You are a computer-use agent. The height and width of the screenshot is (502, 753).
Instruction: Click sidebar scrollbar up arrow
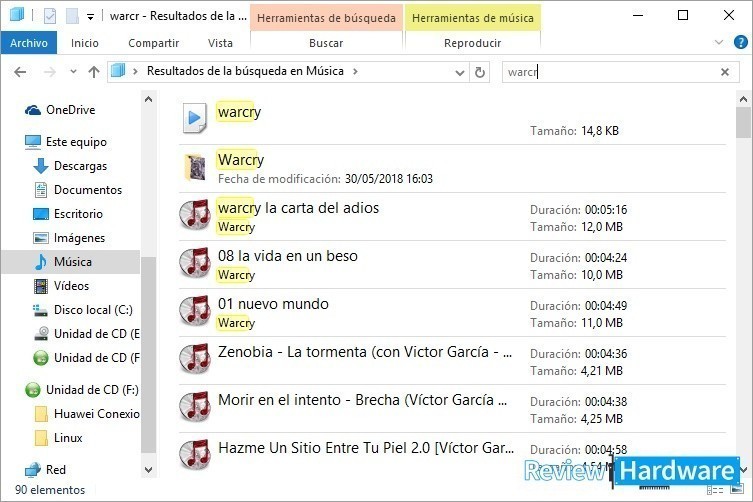click(x=148, y=99)
